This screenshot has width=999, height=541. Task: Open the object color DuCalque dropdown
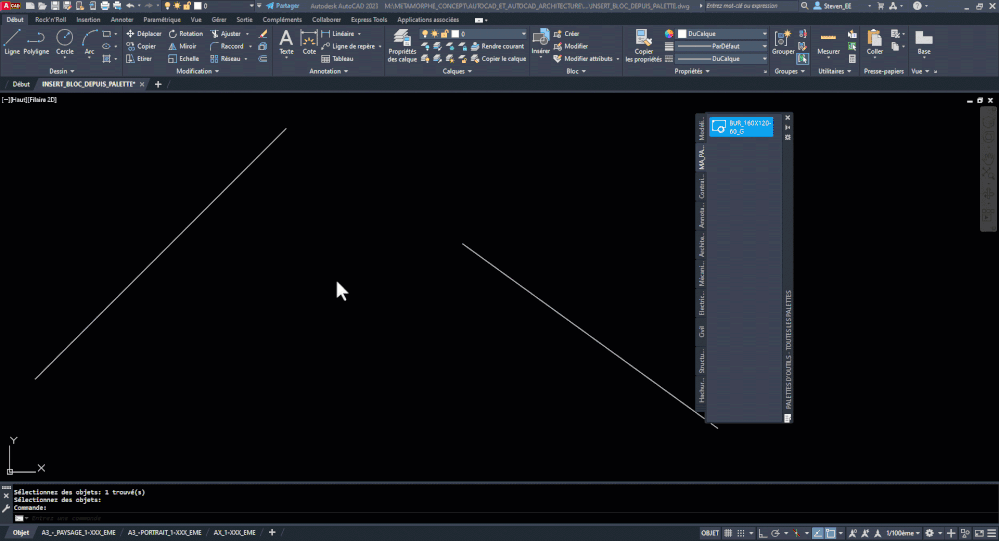click(722, 34)
